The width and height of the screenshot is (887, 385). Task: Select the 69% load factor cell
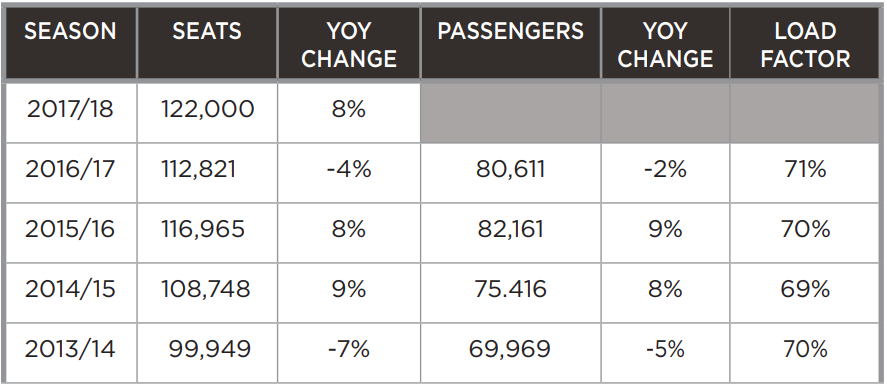tap(805, 292)
